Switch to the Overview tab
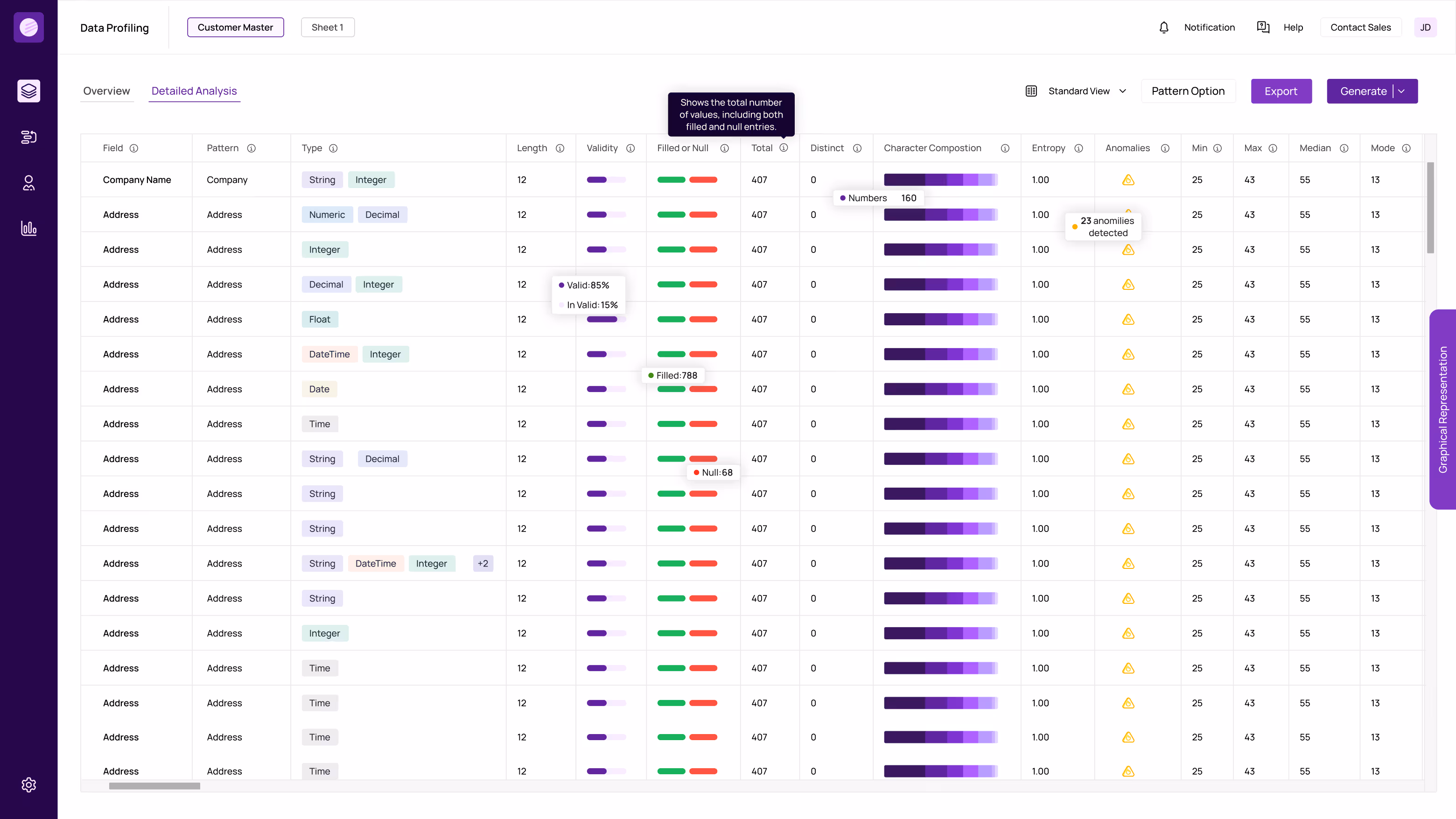The width and height of the screenshot is (1456, 819). pyautogui.click(x=106, y=91)
